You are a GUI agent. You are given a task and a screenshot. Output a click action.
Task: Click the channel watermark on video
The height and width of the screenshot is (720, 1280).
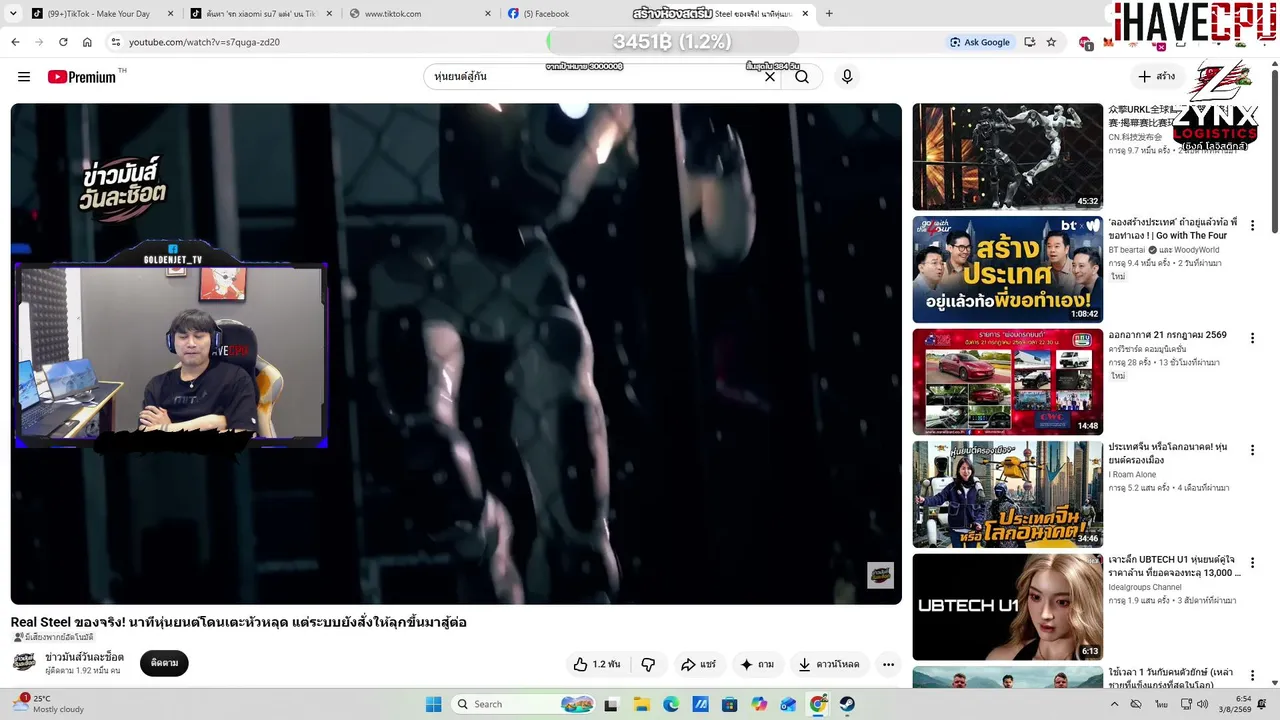[x=880, y=574]
